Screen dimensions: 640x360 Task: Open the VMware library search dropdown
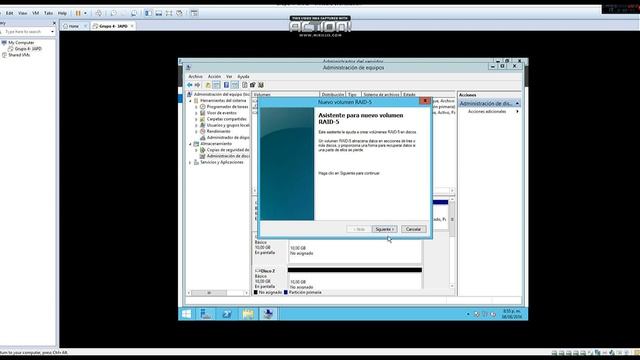(52, 31)
